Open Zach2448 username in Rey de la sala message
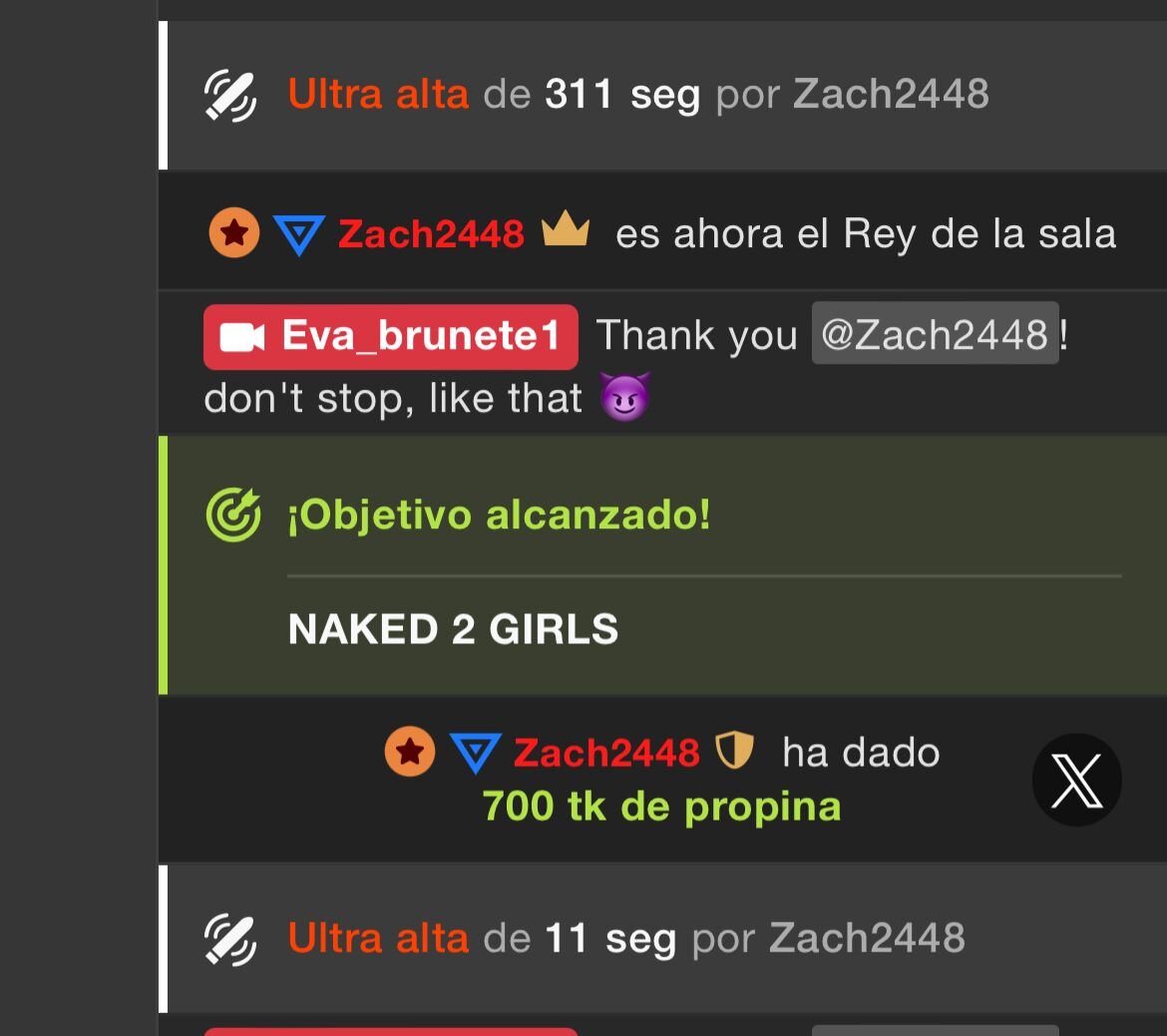Screen dimensions: 1167x1036 click(432, 233)
